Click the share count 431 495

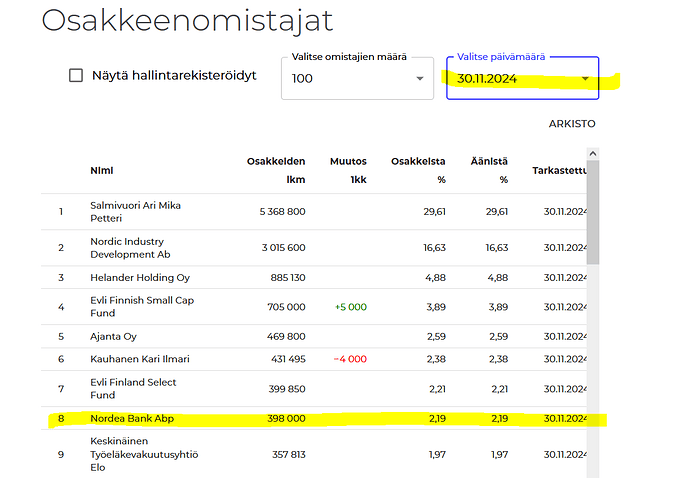click(x=288, y=359)
